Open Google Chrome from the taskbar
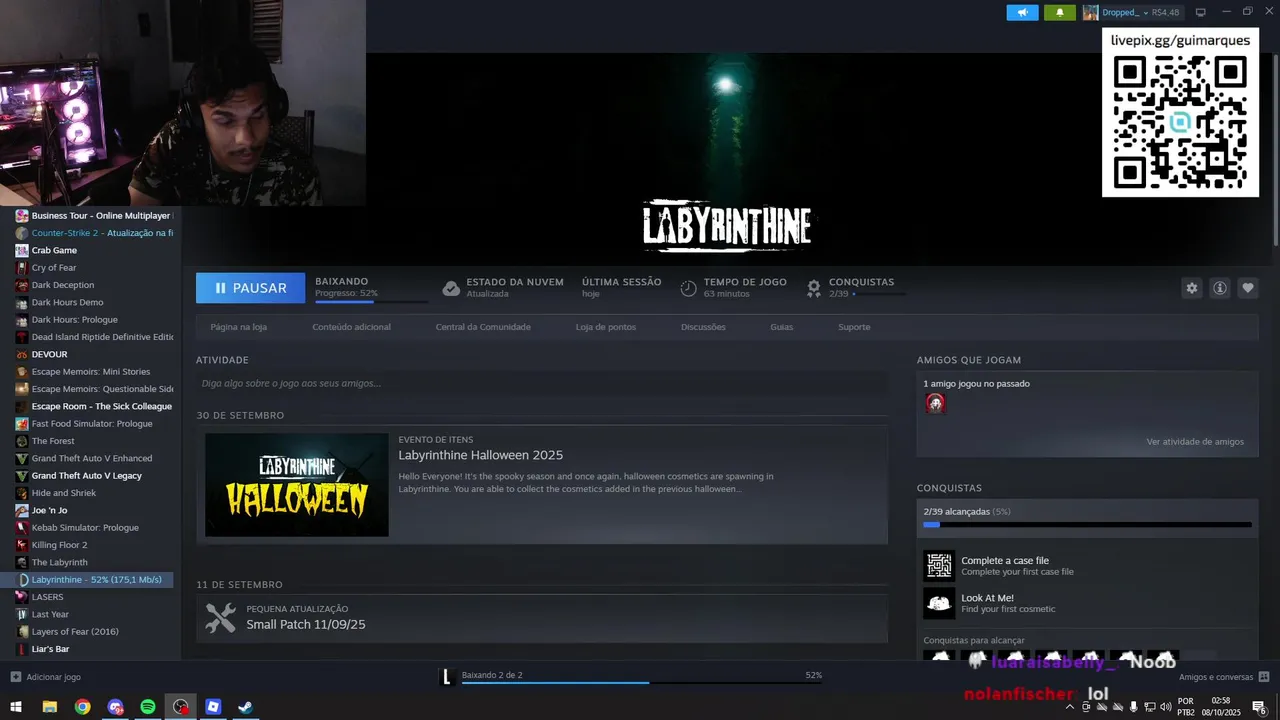The width and height of the screenshot is (1280, 720). pyautogui.click(x=82, y=707)
